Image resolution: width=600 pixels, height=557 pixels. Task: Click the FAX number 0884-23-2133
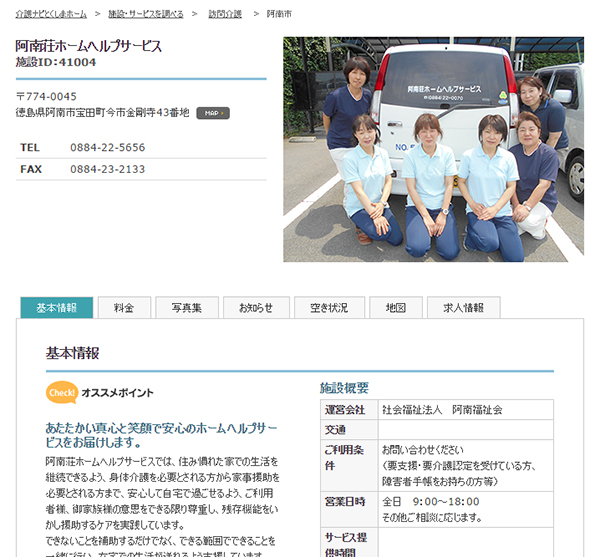click(107, 169)
